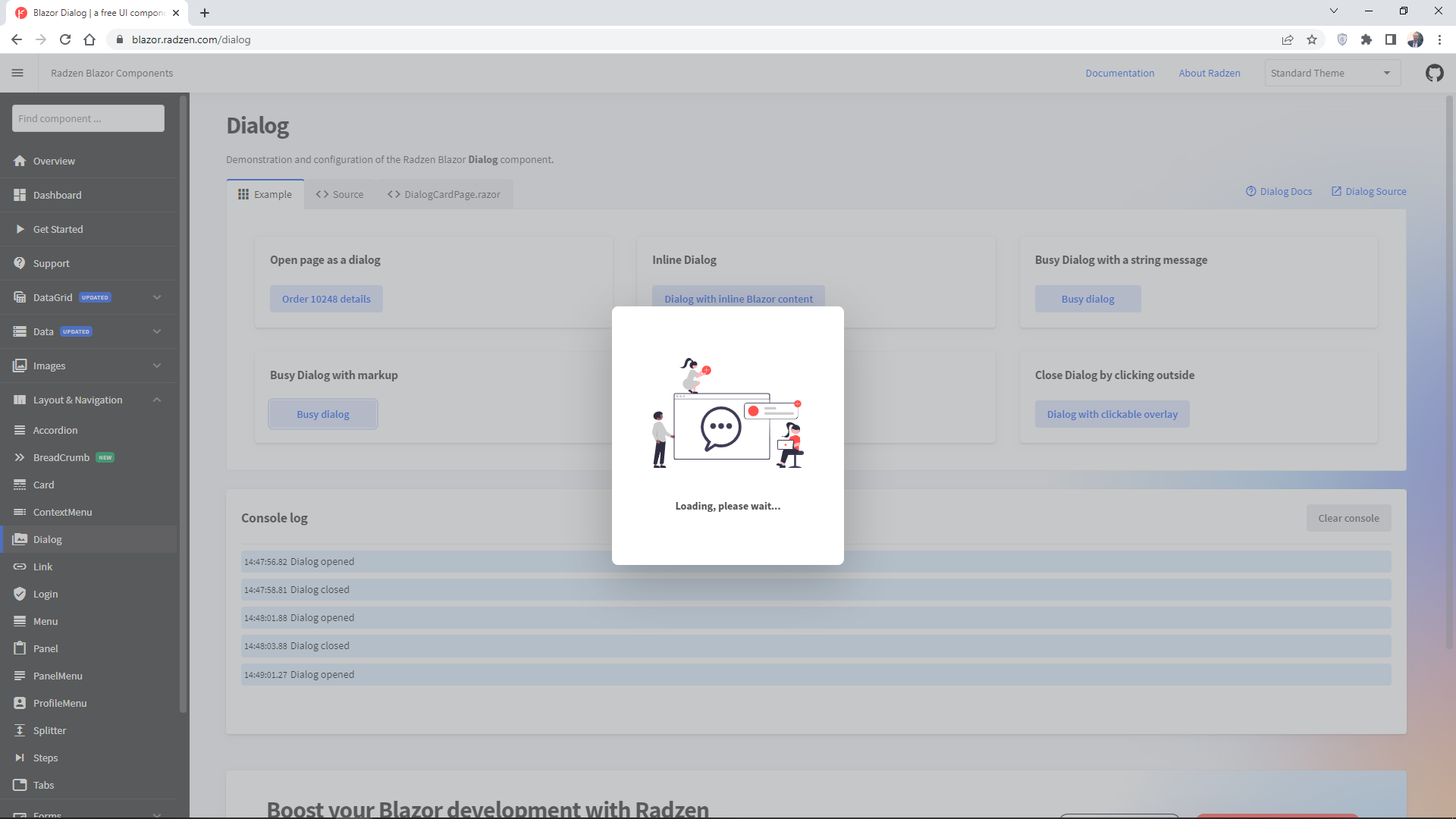Collapse Layout & Navigation section
This screenshot has height=819, width=1456.
157,400
